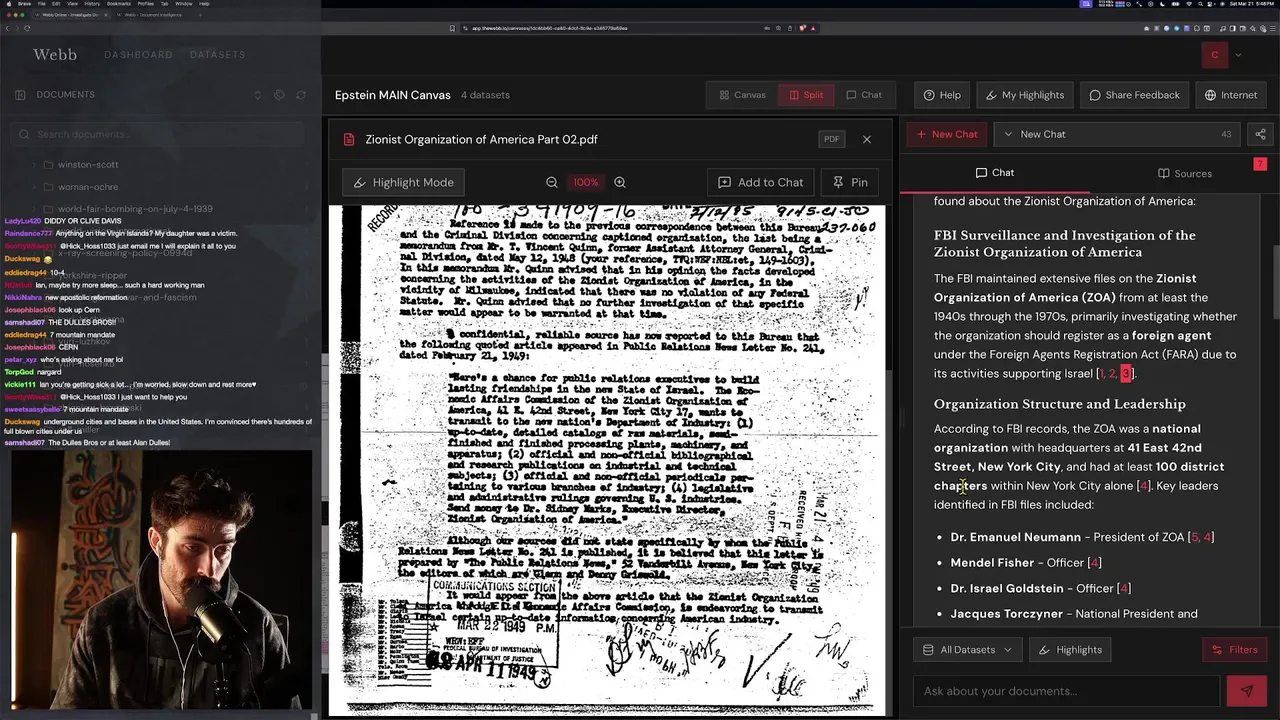Open Help

click(942, 95)
